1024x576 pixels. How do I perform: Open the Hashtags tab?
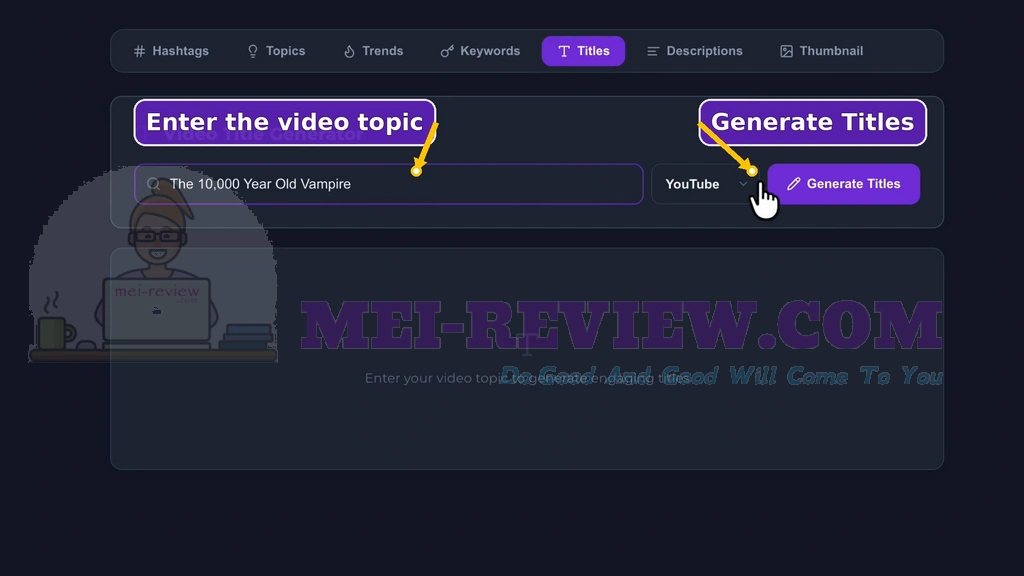[x=171, y=51]
